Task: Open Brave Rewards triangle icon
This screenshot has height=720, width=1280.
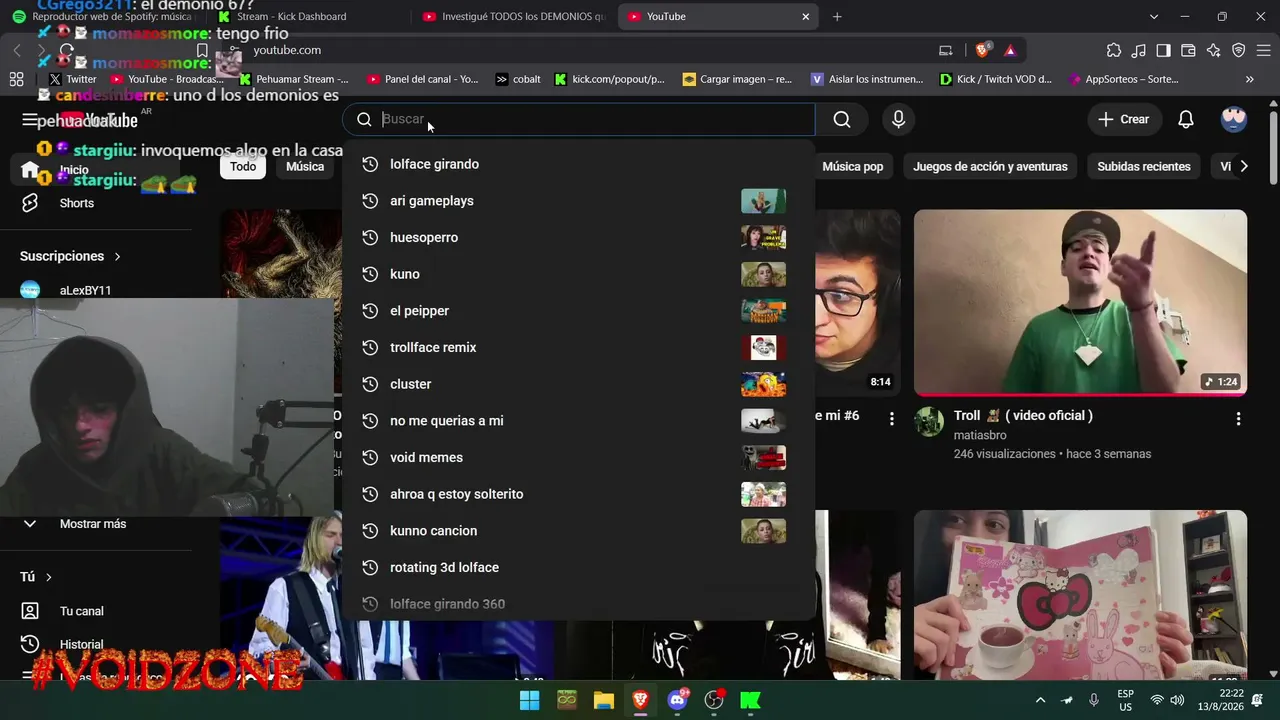Action: coord(1010,50)
